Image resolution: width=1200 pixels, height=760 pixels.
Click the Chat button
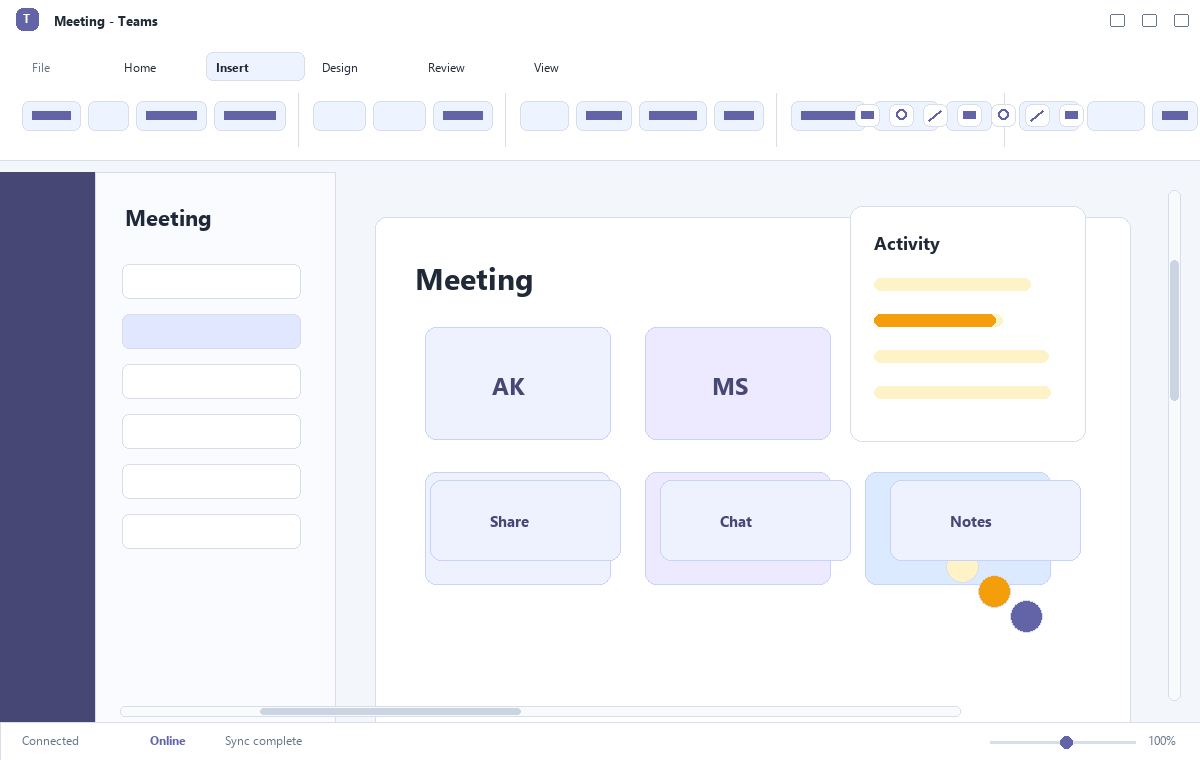755,520
